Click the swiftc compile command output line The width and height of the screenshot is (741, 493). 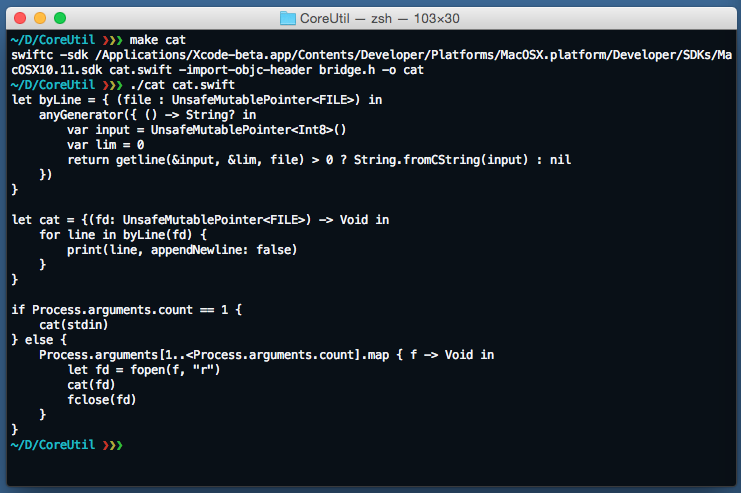[x=371, y=62]
